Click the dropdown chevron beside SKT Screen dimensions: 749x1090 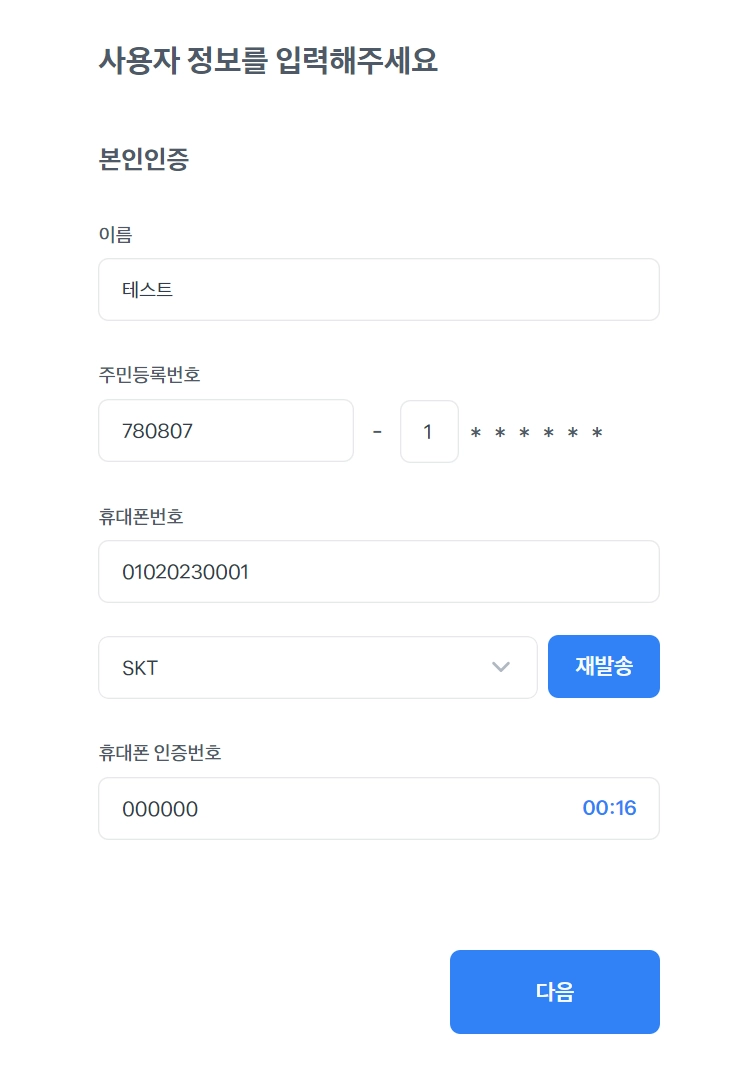[x=501, y=667]
